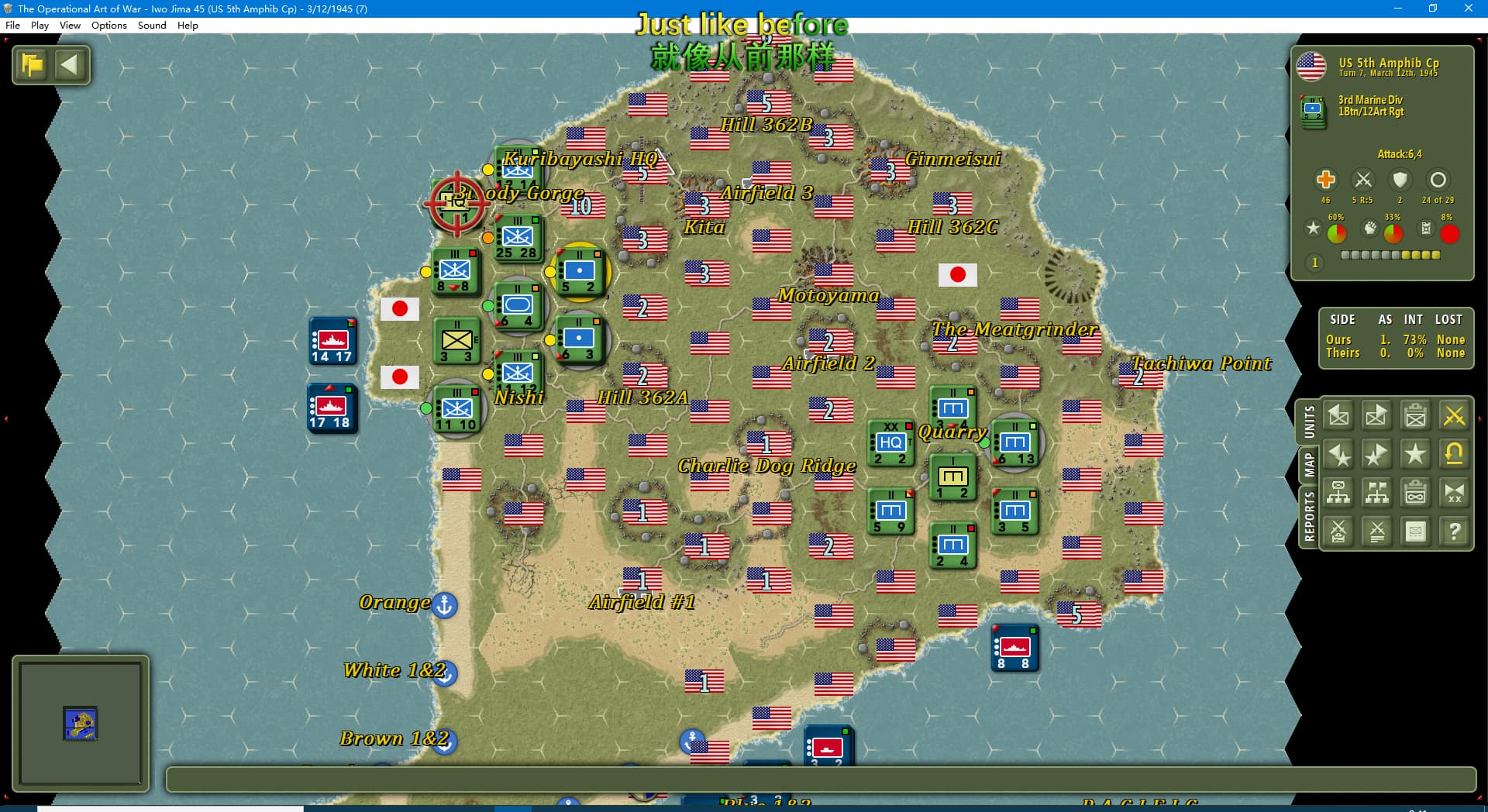
Task: Click the bowtie XX division icon
Action: [x=1454, y=493]
